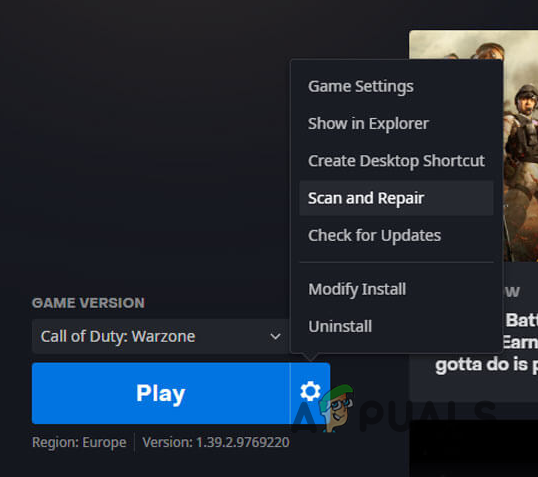Image resolution: width=538 pixels, height=477 pixels.
Task: Open the gear options icon beside Play
Action: click(310, 392)
